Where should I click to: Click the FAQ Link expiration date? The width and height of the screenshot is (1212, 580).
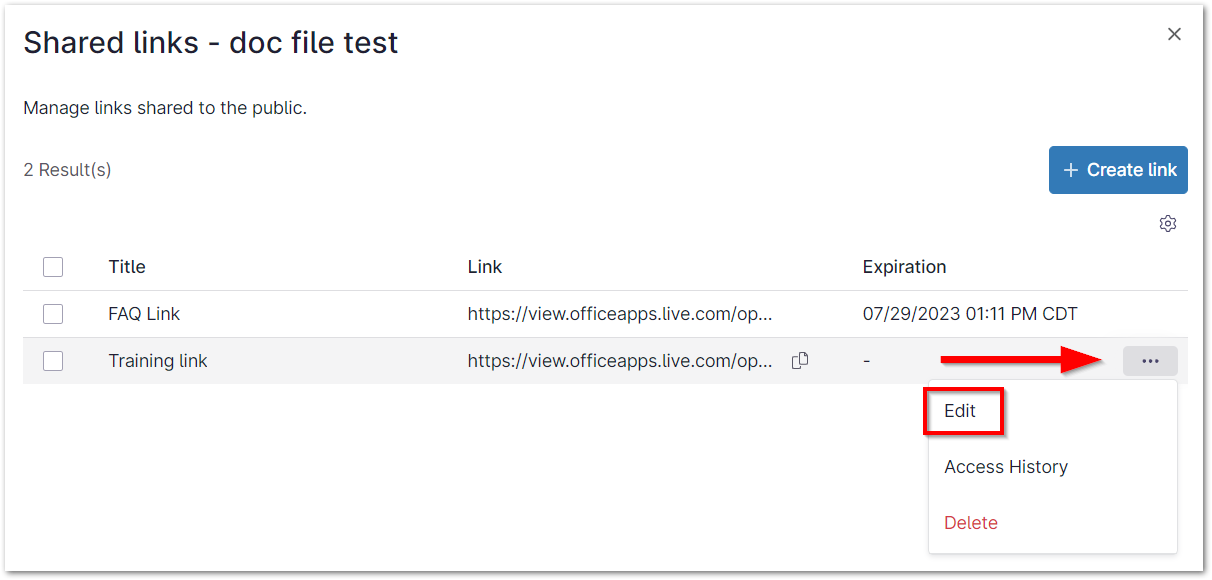tap(970, 314)
